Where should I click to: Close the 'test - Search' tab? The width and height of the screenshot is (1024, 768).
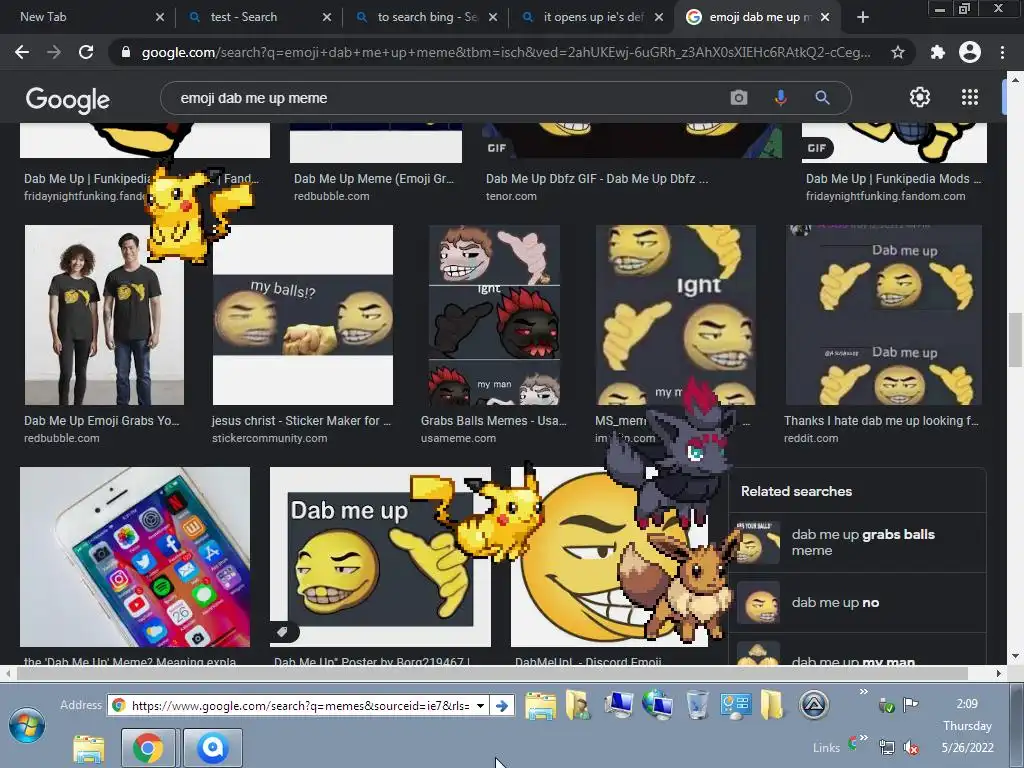point(327,17)
